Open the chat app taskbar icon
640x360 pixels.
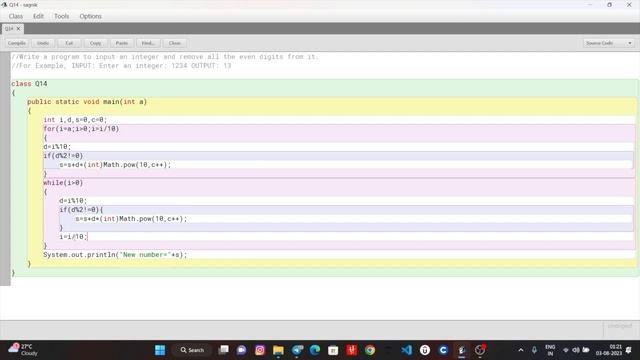click(x=242, y=350)
